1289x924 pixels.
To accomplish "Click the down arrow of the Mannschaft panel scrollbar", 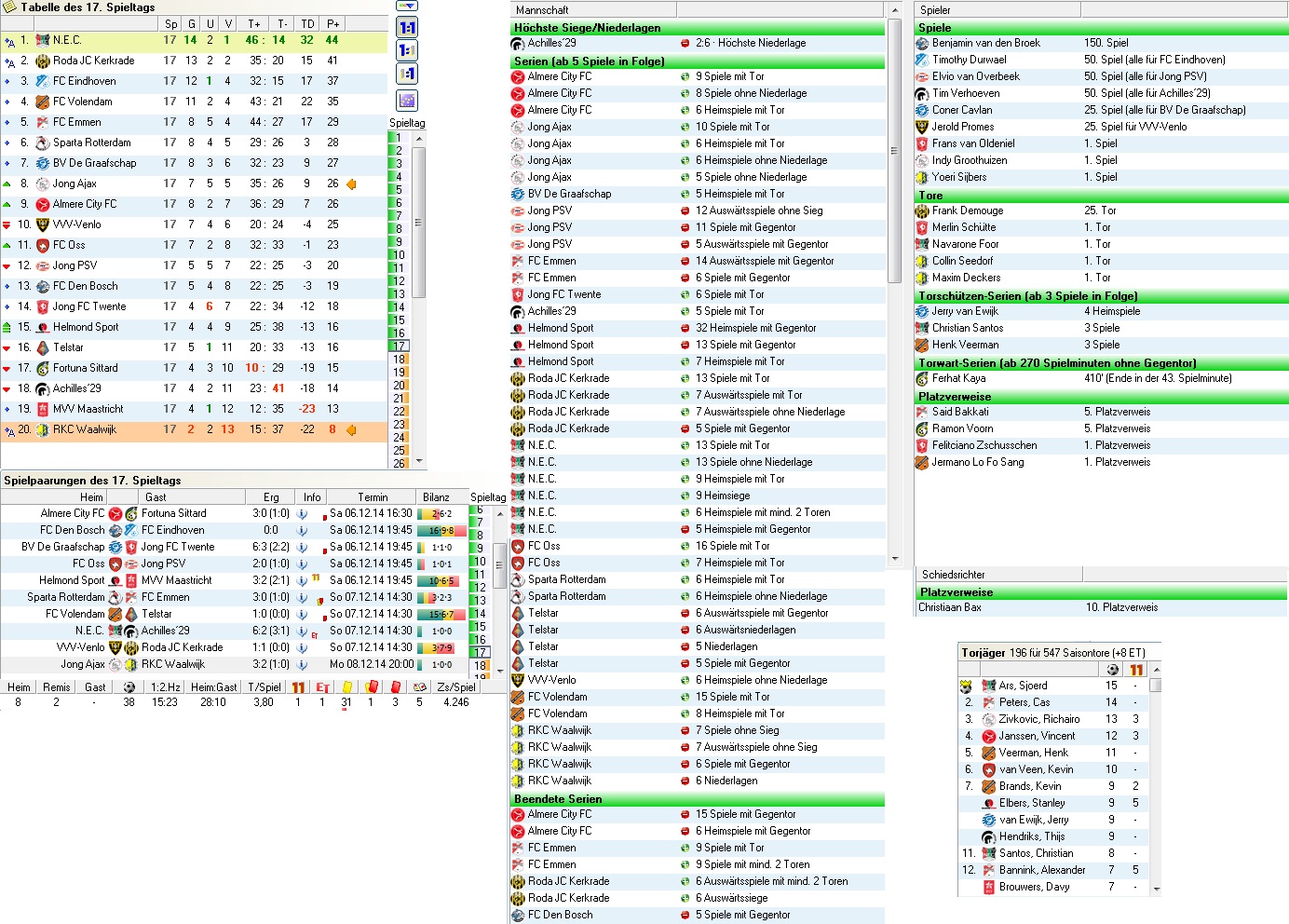I will [895, 559].
